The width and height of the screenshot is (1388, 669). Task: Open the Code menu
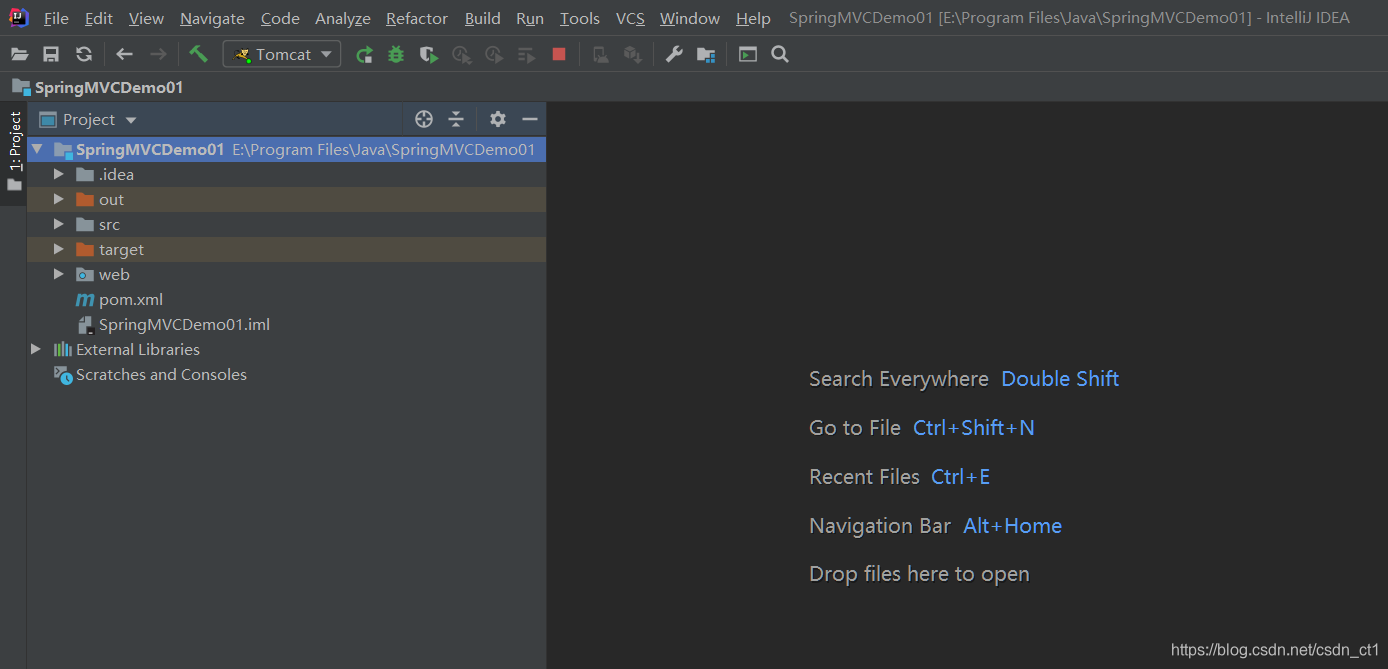280,18
